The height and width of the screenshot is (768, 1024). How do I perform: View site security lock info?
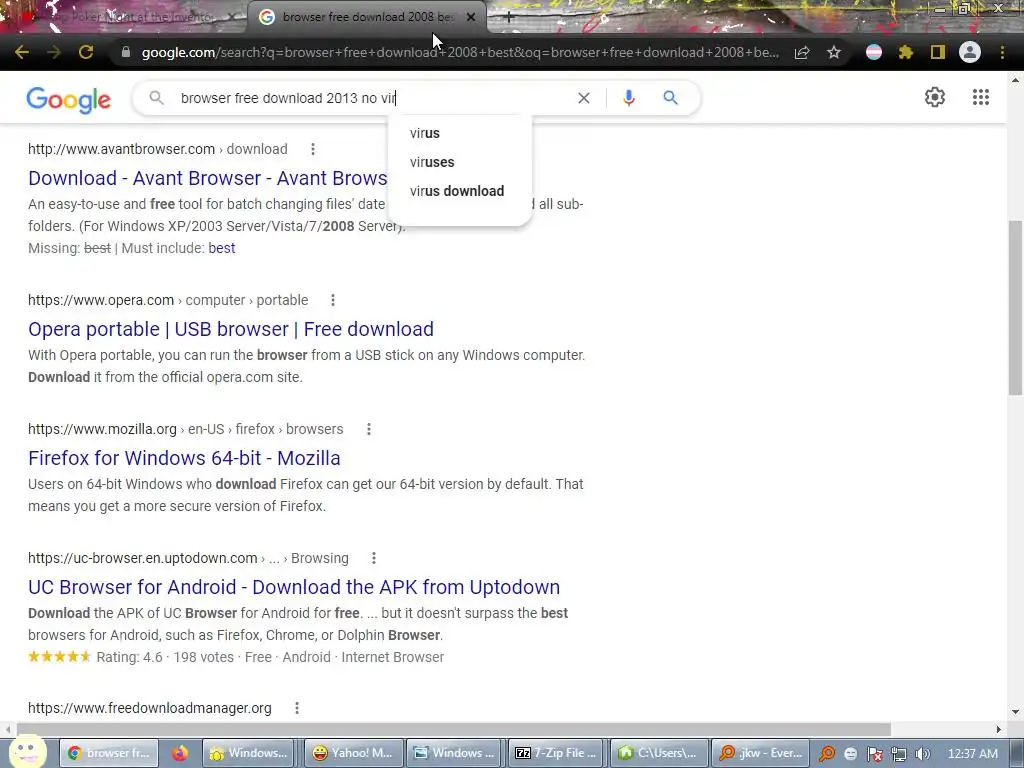click(126, 52)
